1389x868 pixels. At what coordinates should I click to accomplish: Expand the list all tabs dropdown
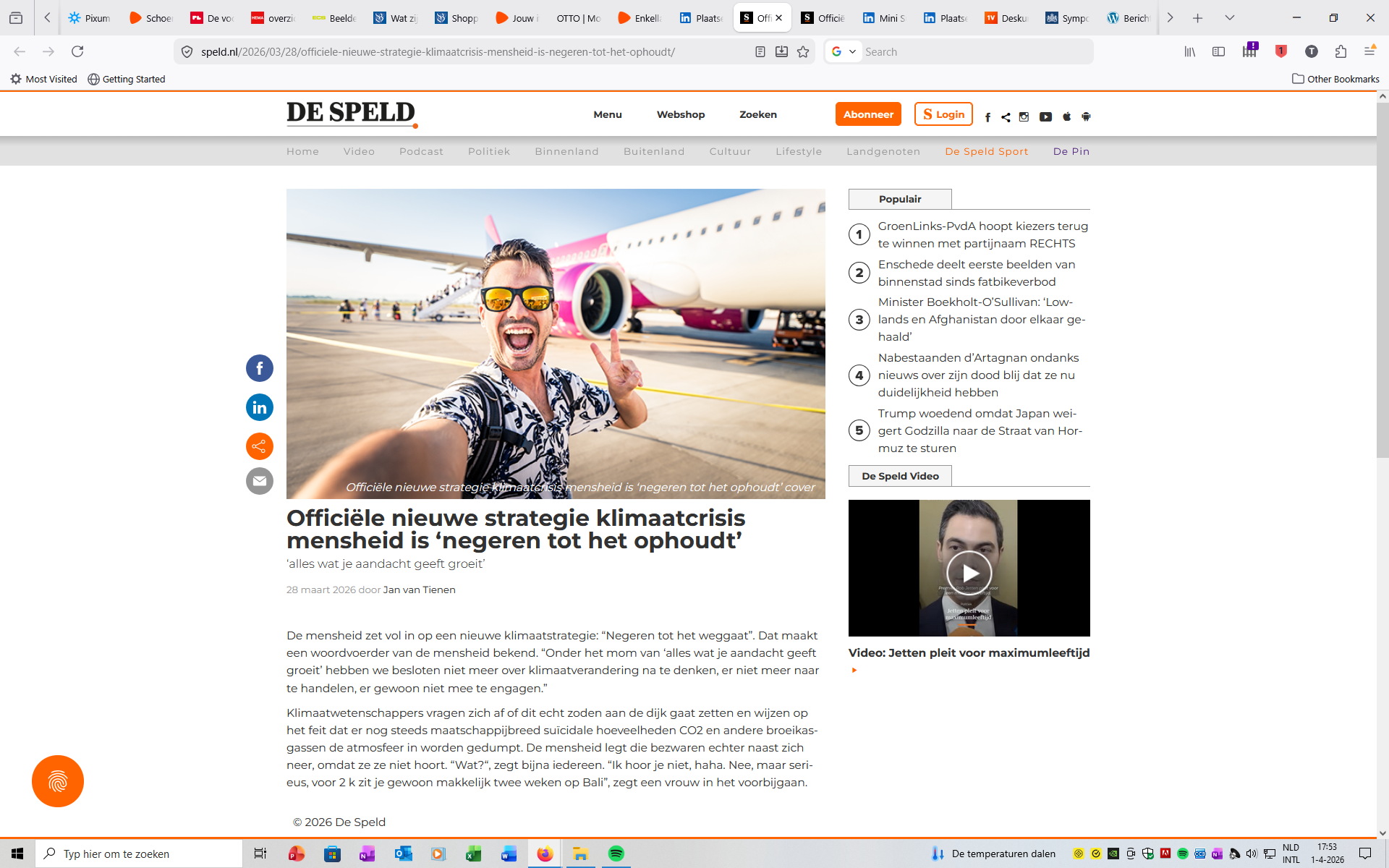(x=1229, y=18)
